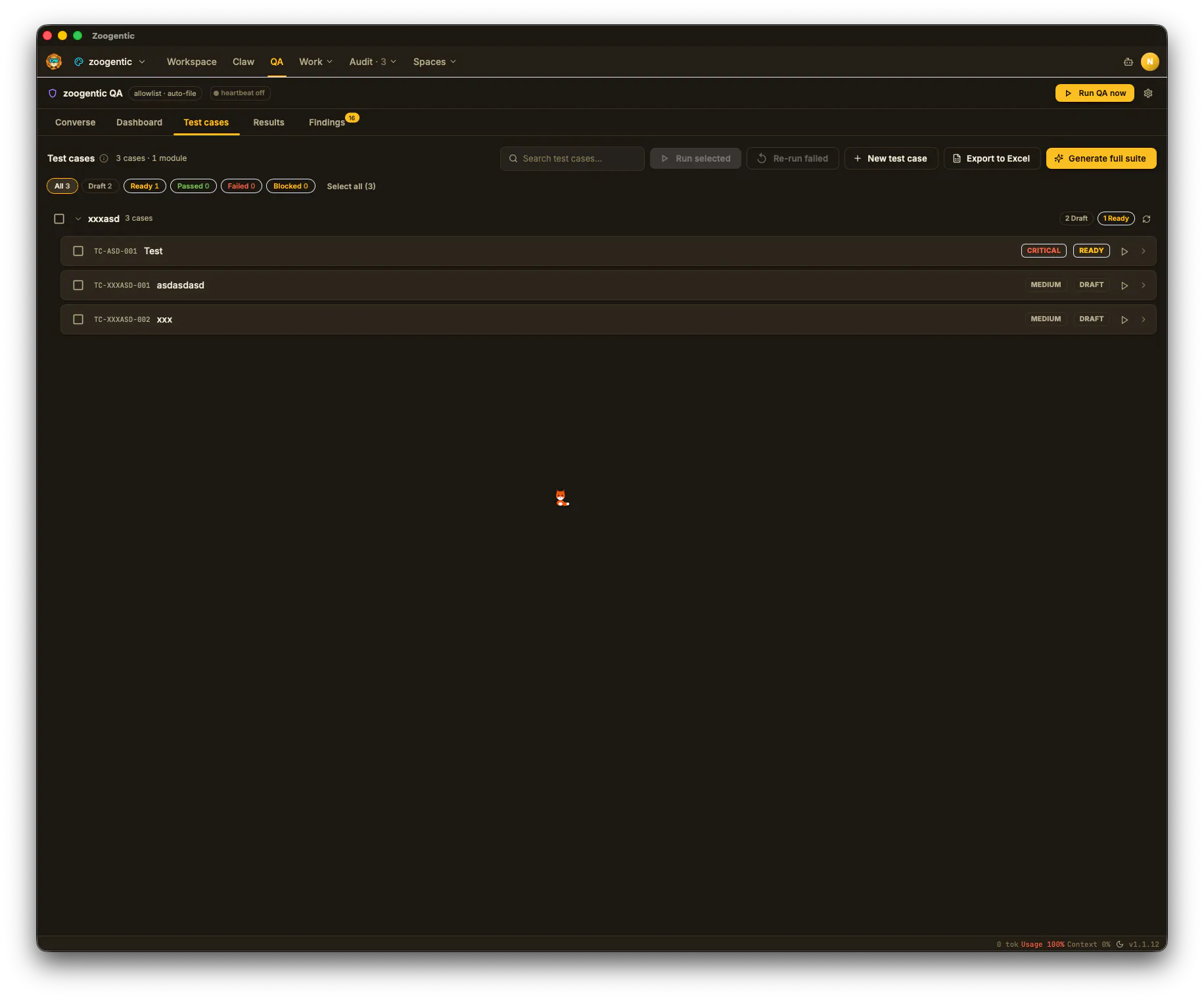Go to Workspace in top nav

click(x=192, y=62)
